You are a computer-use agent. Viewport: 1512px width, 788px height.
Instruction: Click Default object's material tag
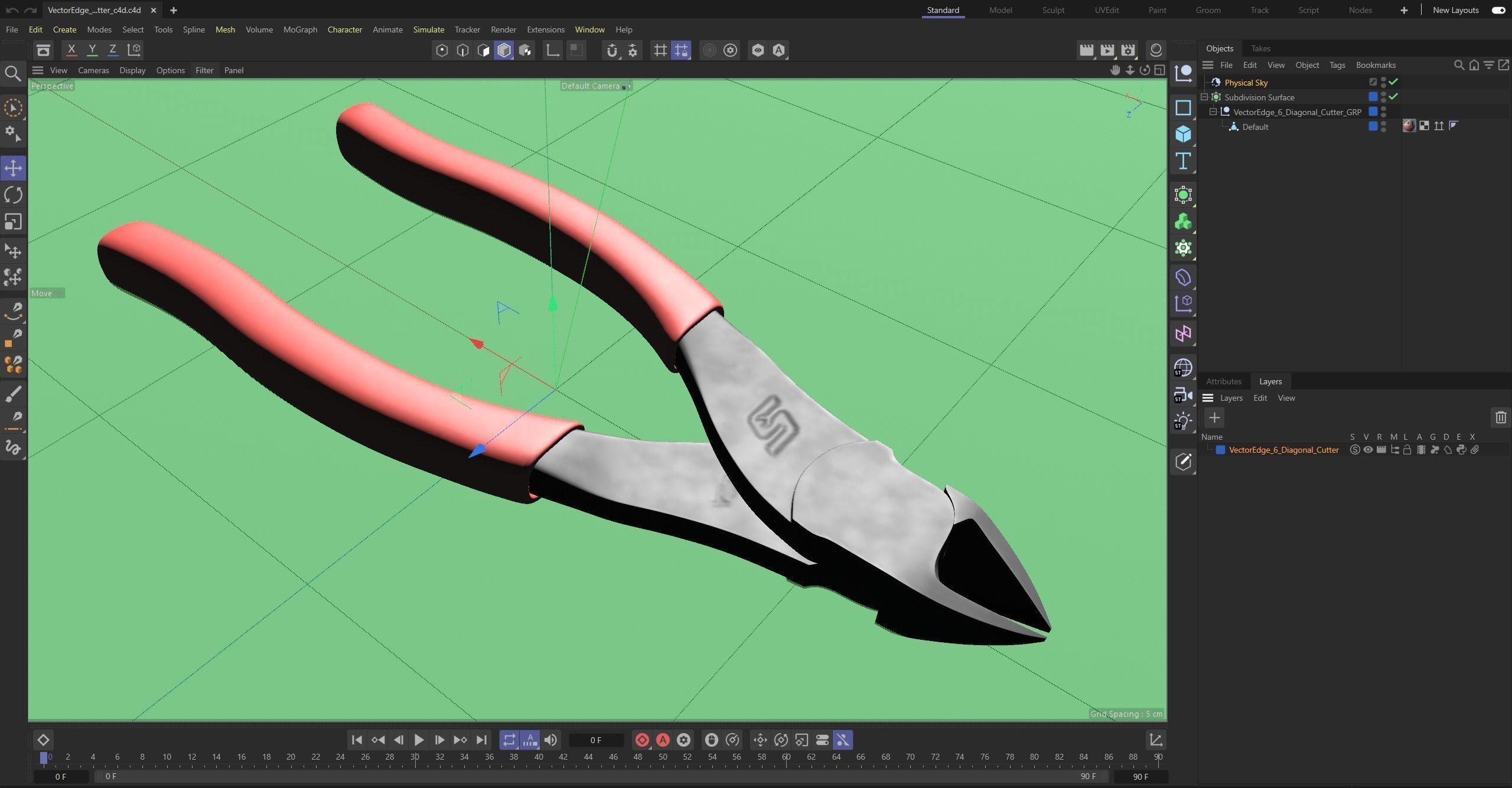tap(1409, 126)
